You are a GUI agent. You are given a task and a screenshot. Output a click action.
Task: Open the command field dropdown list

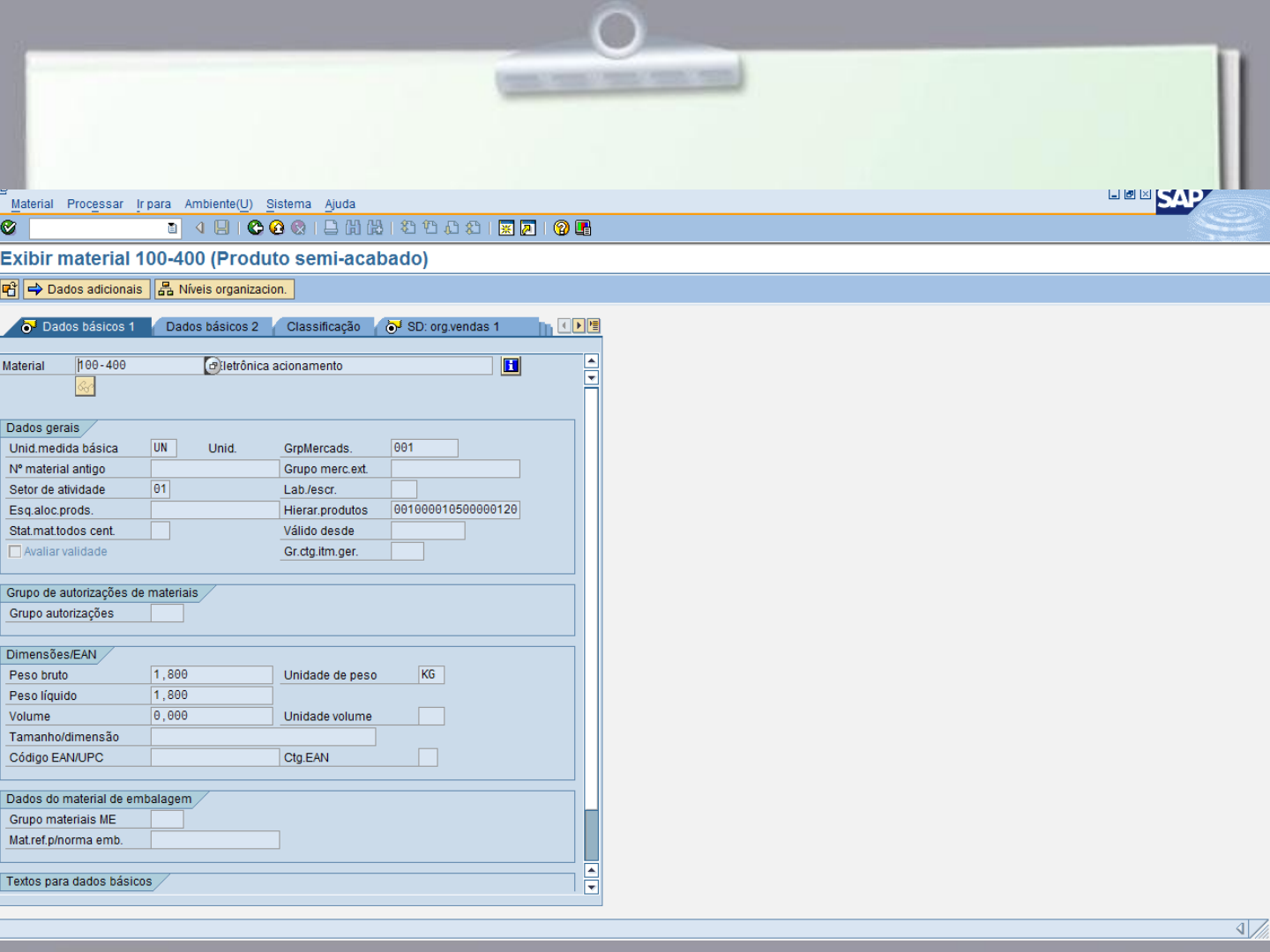pyautogui.click(x=173, y=228)
